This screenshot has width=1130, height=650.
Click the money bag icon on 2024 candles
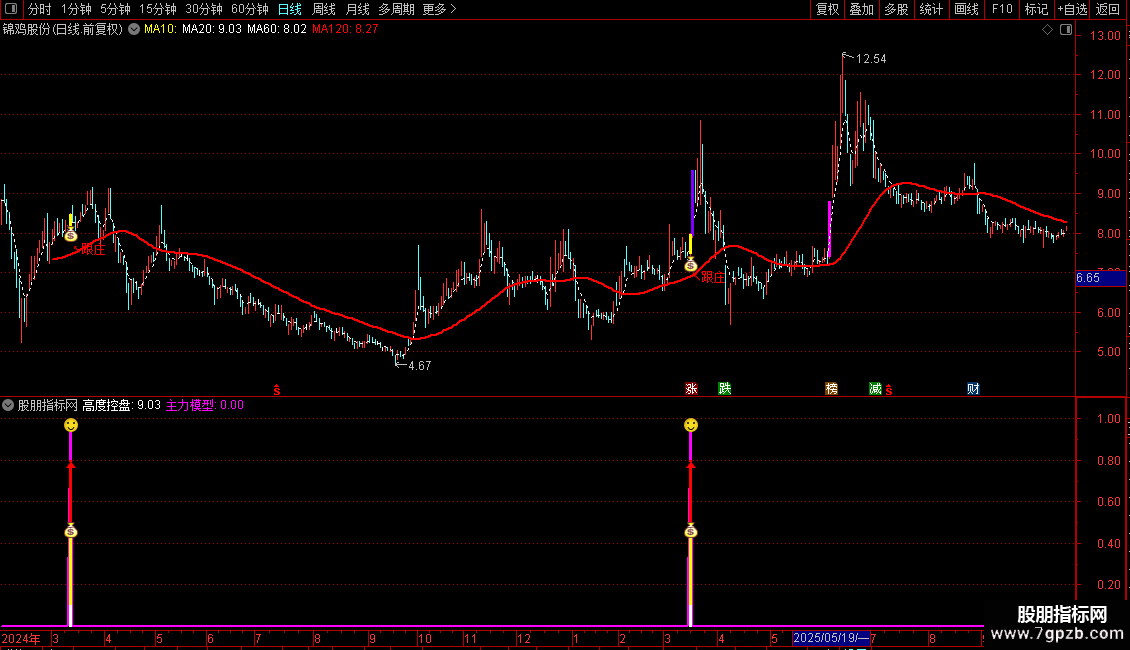coord(71,236)
